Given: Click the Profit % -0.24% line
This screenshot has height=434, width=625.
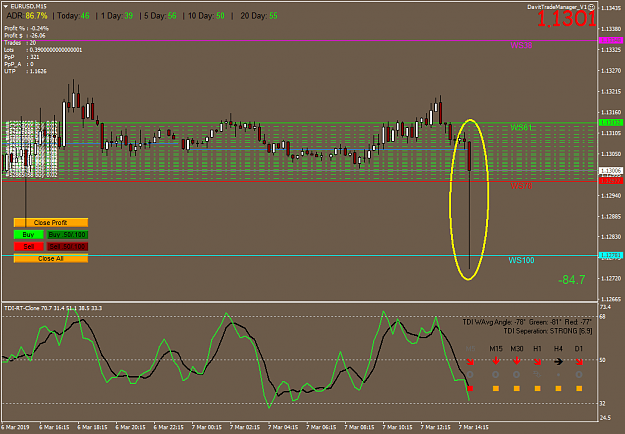Looking at the screenshot, I should pyautogui.click(x=26, y=28).
